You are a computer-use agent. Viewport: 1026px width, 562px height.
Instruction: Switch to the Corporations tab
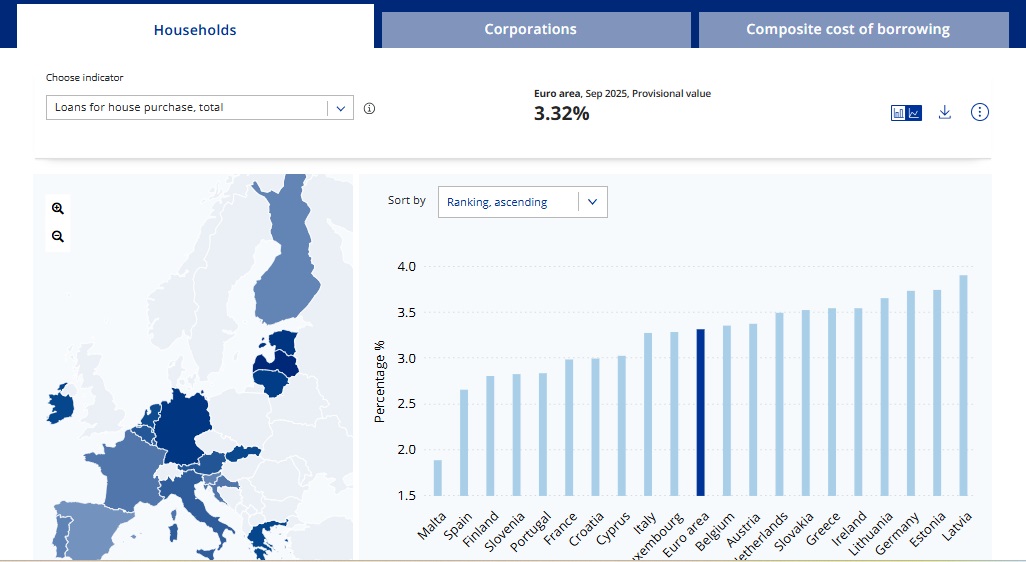click(x=530, y=29)
